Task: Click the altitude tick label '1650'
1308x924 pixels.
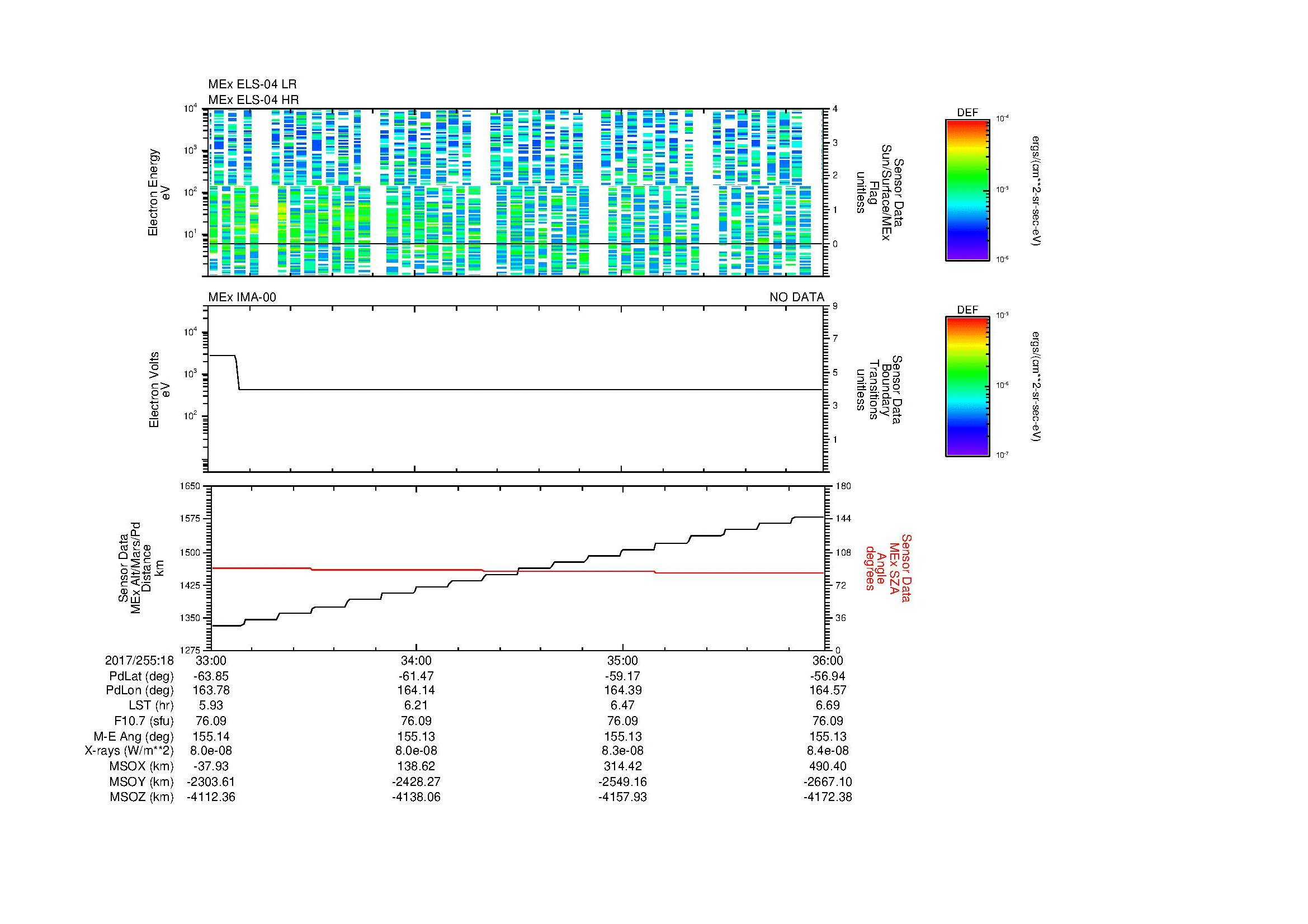Action: click(x=191, y=486)
